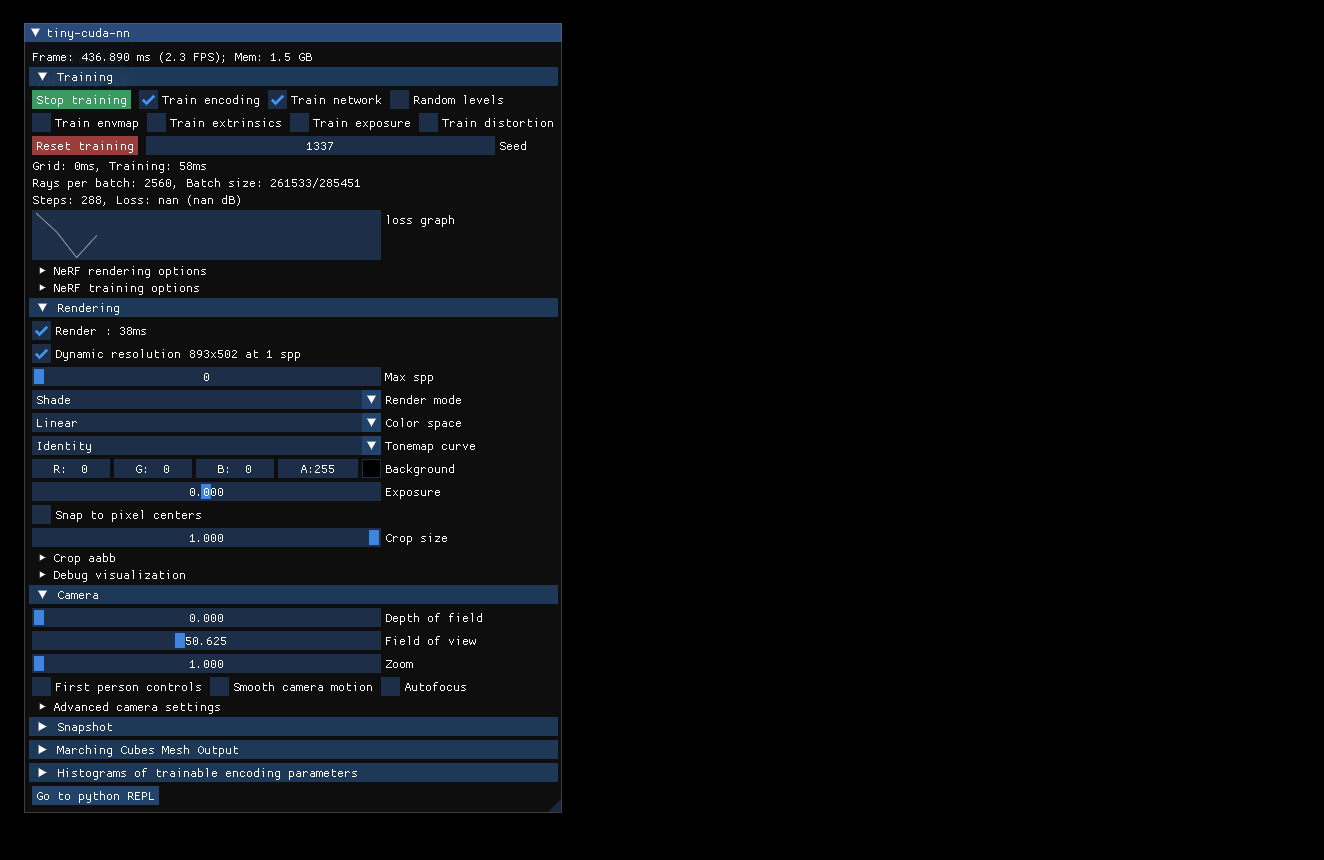The height and width of the screenshot is (860, 1324).
Task: Enable Random levels
Action: [399, 99]
